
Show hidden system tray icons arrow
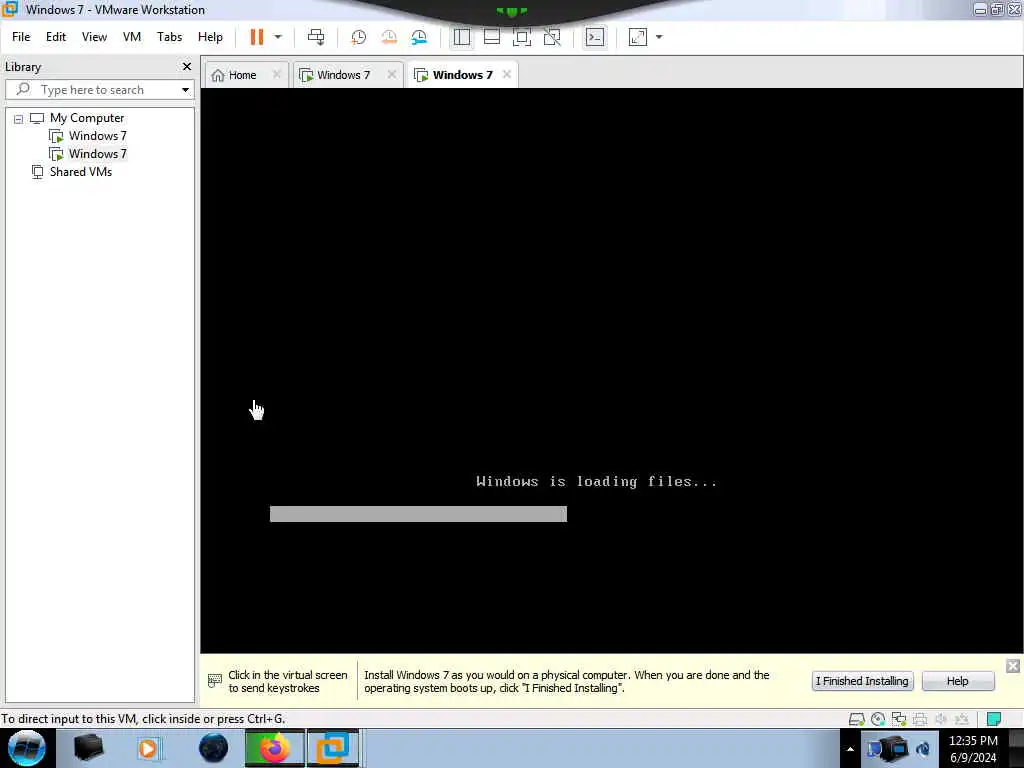850,749
